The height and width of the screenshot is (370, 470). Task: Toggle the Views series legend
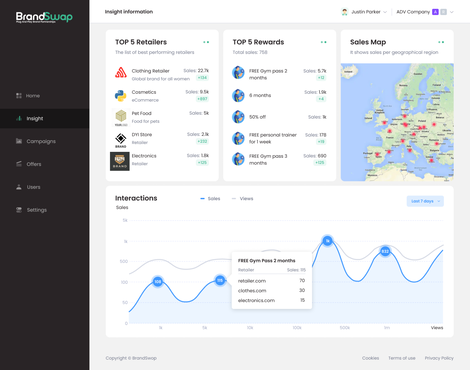(x=242, y=199)
